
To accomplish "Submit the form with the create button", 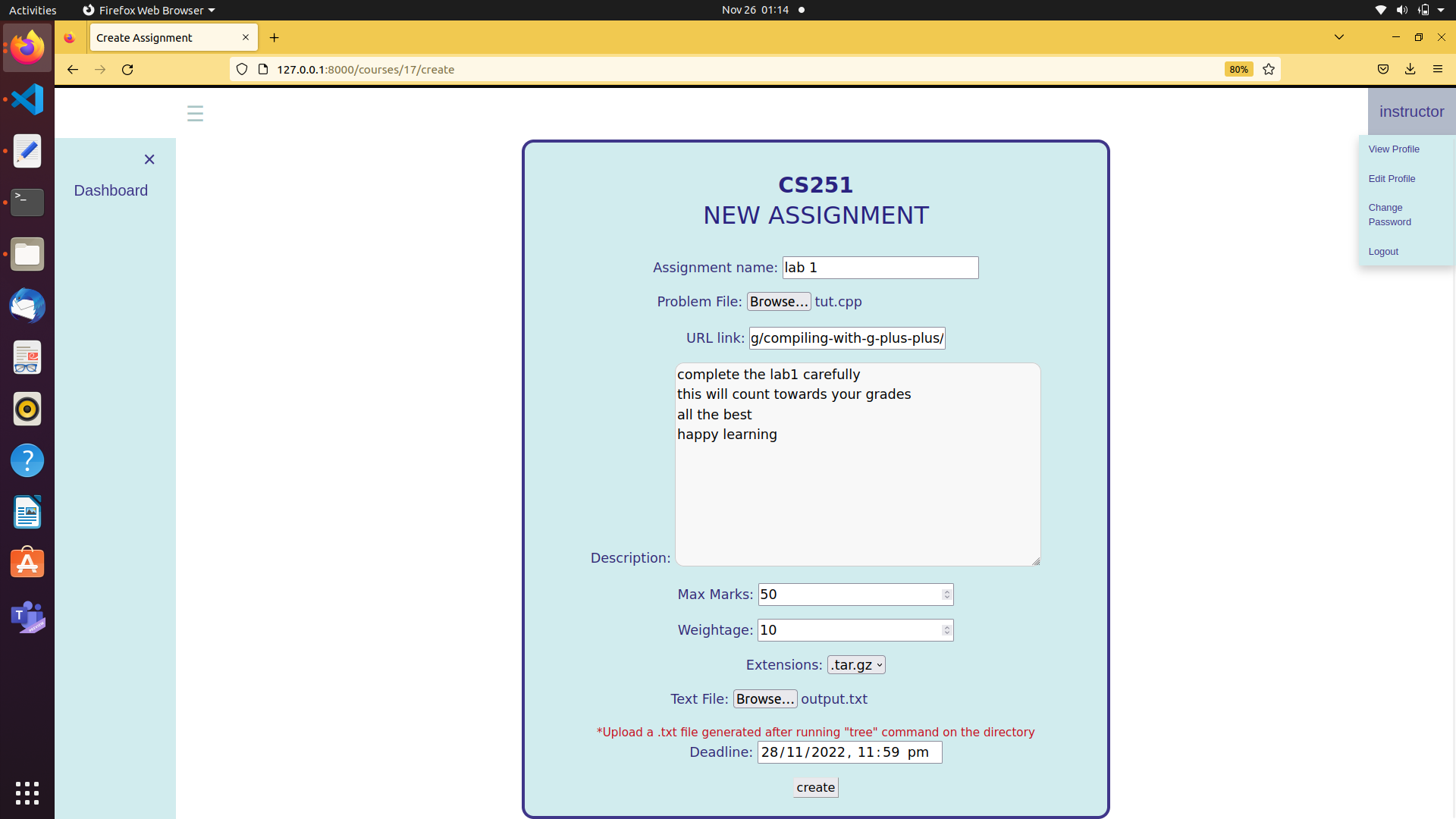I will [816, 787].
